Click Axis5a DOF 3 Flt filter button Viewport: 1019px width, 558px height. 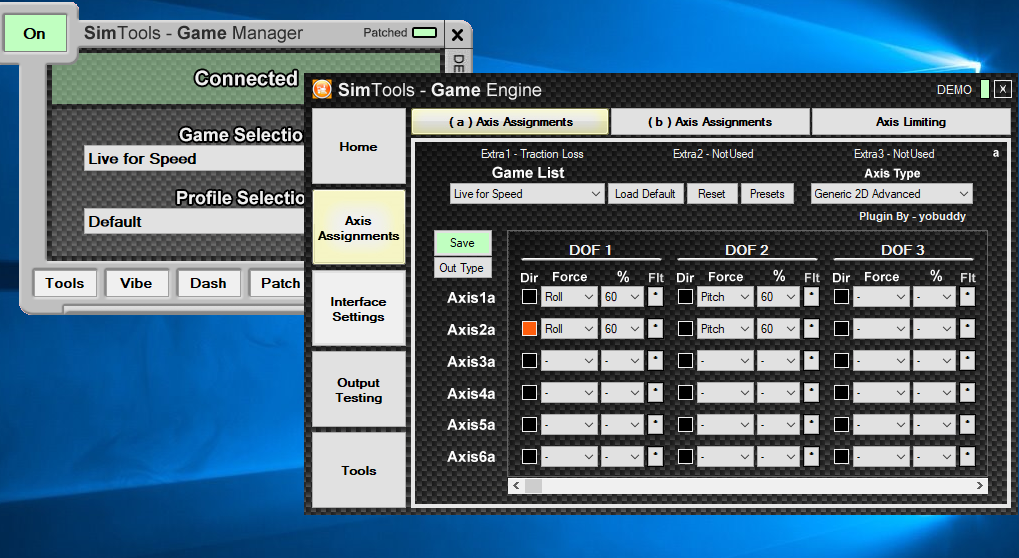coord(967,425)
